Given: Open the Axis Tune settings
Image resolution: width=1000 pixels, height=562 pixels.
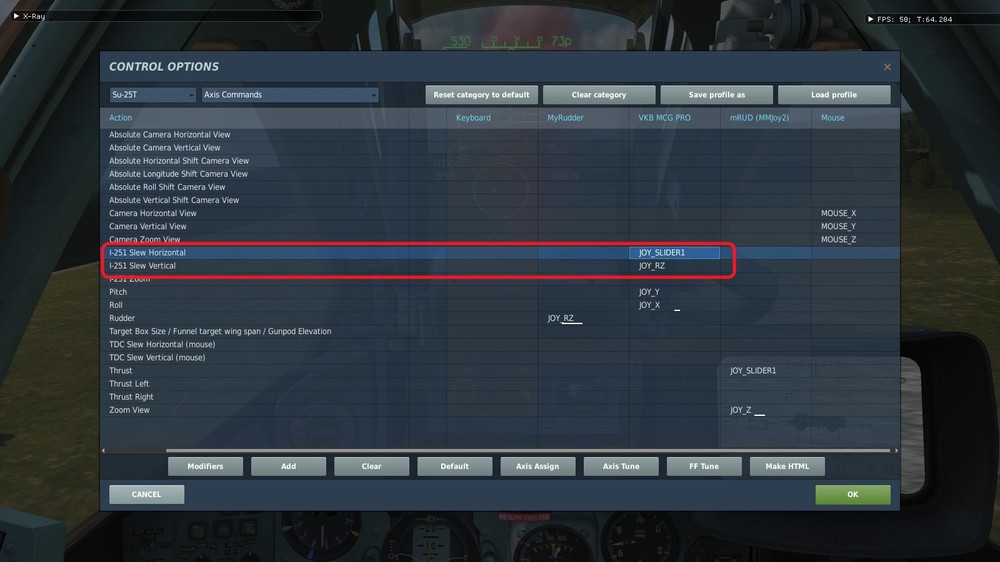Looking at the screenshot, I should (621, 466).
